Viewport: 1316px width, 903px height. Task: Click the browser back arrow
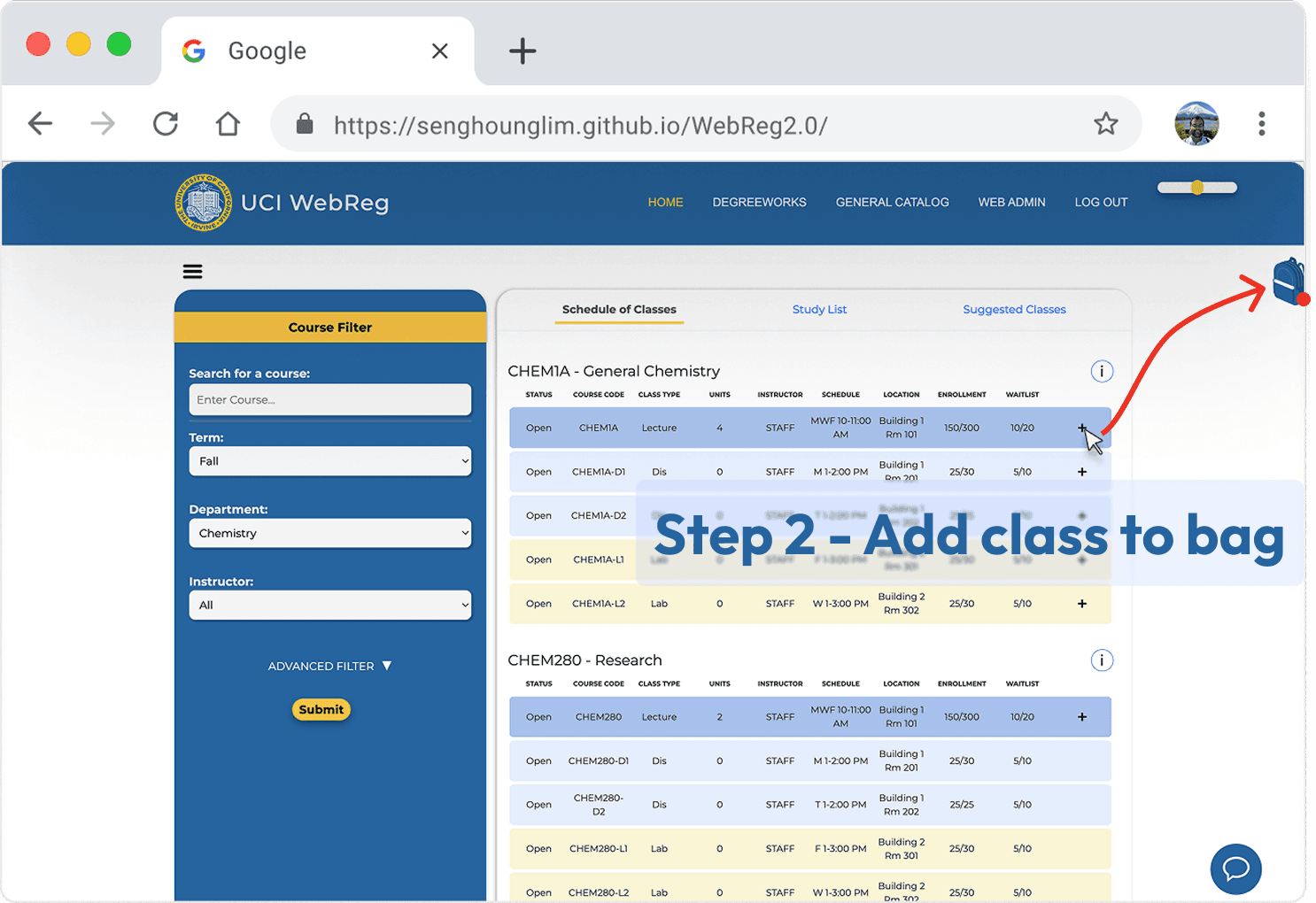point(41,123)
